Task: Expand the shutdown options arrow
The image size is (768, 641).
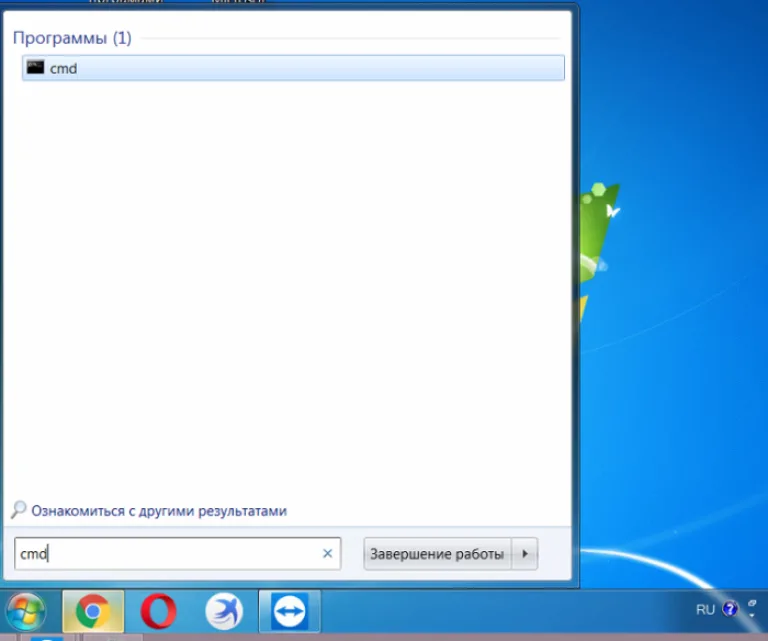Action: pyautogui.click(x=525, y=554)
